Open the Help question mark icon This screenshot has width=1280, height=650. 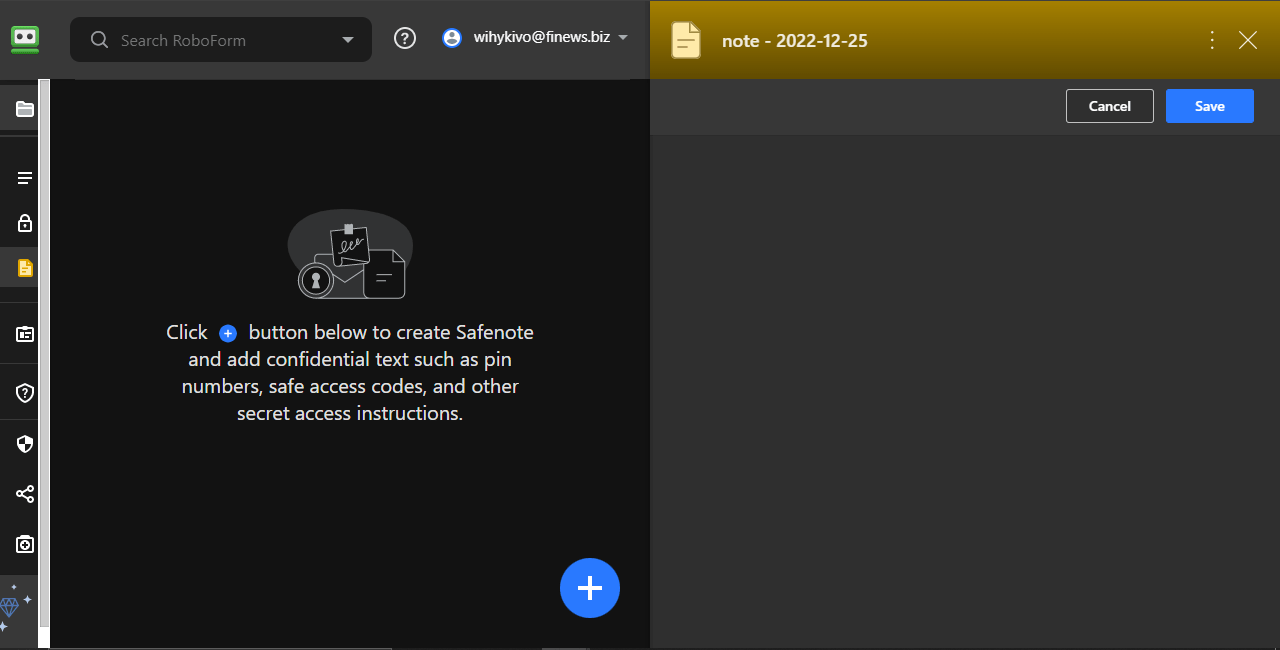tap(404, 37)
